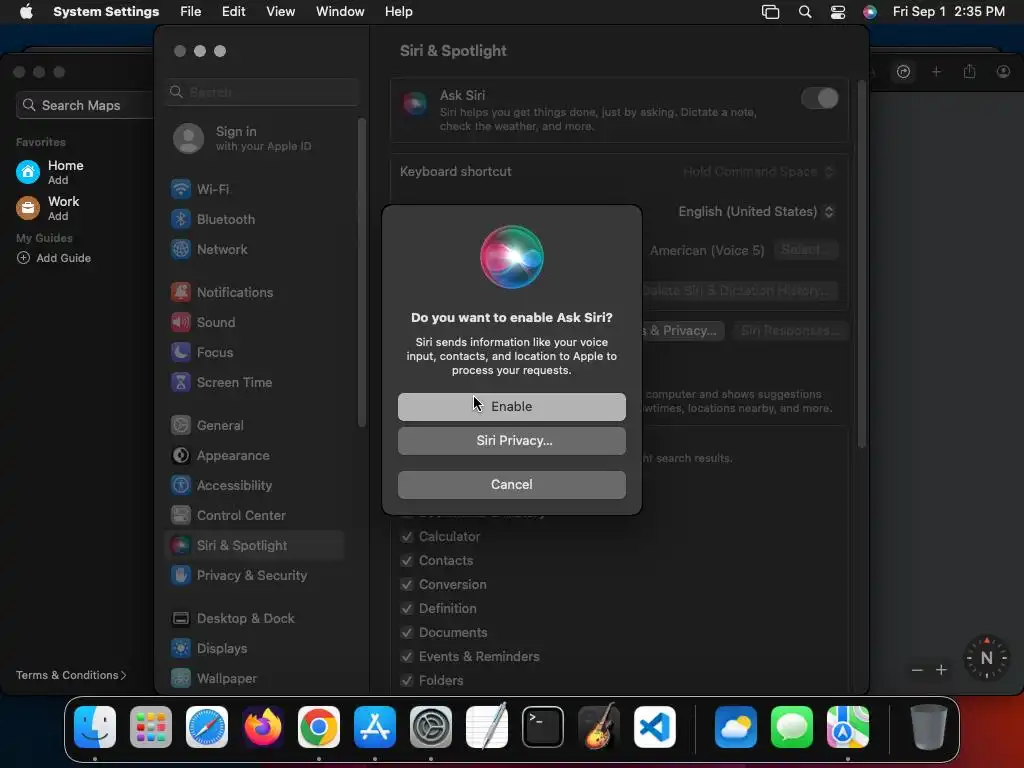Click Add Guide in Maps sidebar
The image size is (1024, 768).
pyautogui.click(x=54, y=258)
